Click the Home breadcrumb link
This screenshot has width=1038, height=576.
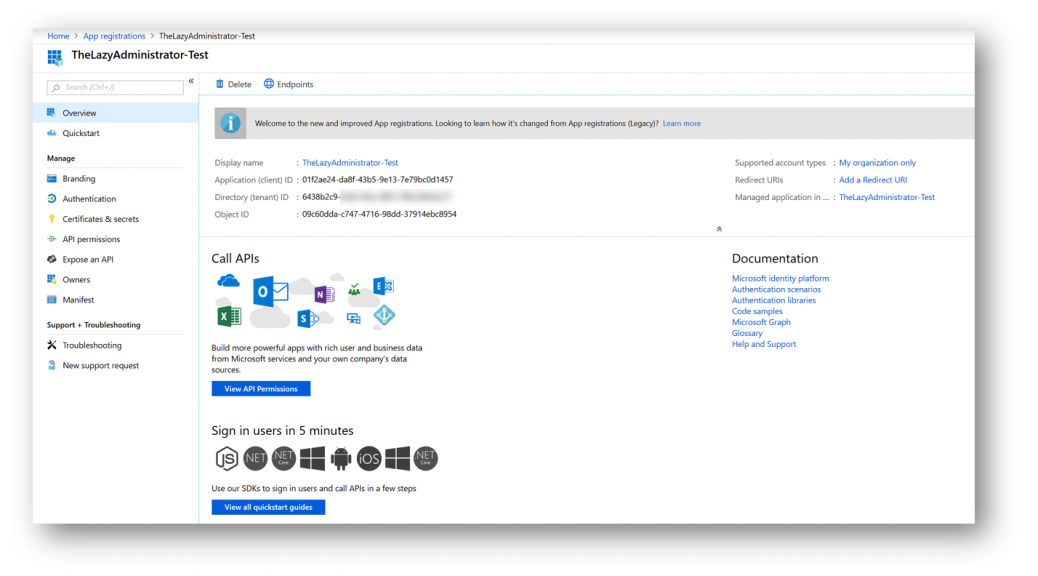click(x=58, y=36)
